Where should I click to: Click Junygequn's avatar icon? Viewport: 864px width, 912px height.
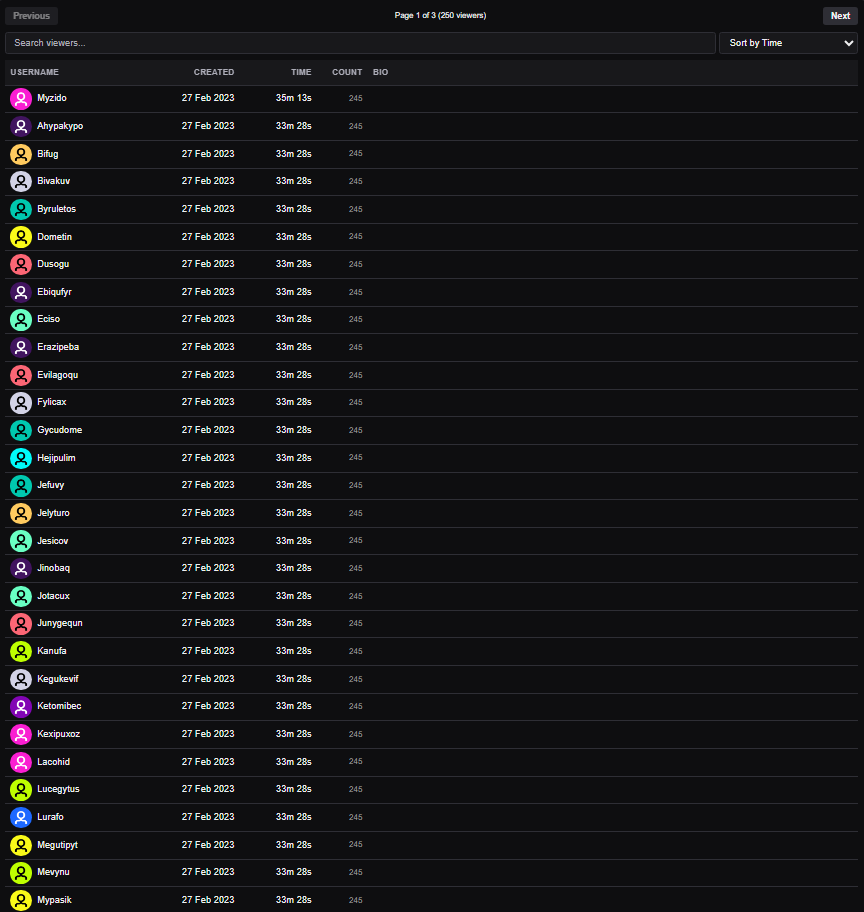21,624
